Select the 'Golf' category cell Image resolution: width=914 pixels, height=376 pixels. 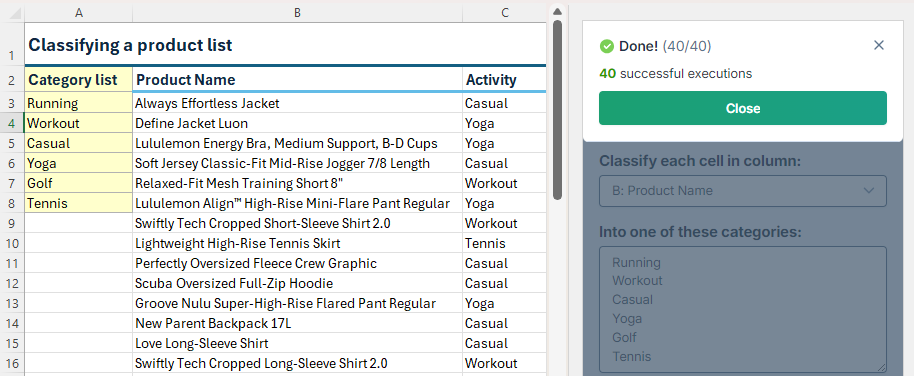(x=79, y=183)
